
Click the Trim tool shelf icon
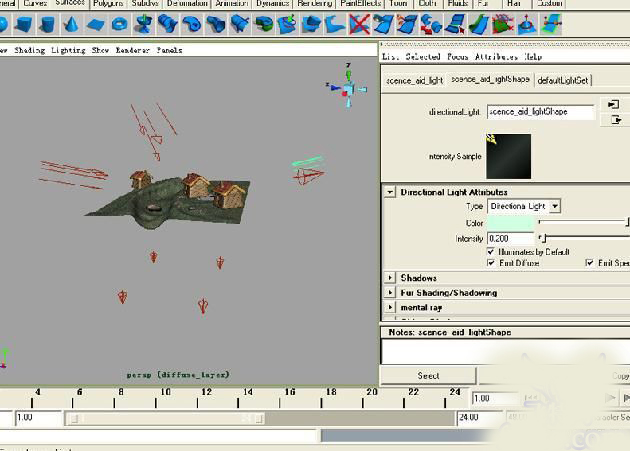(407, 24)
